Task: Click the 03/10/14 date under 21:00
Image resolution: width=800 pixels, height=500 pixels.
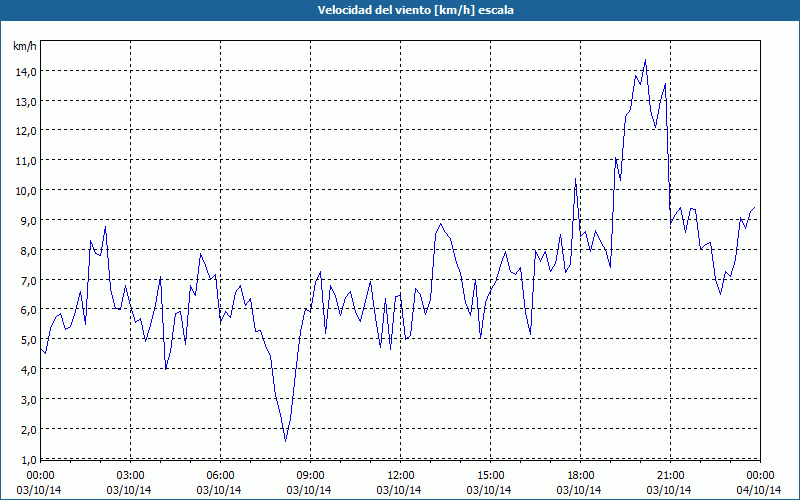Action: click(669, 490)
